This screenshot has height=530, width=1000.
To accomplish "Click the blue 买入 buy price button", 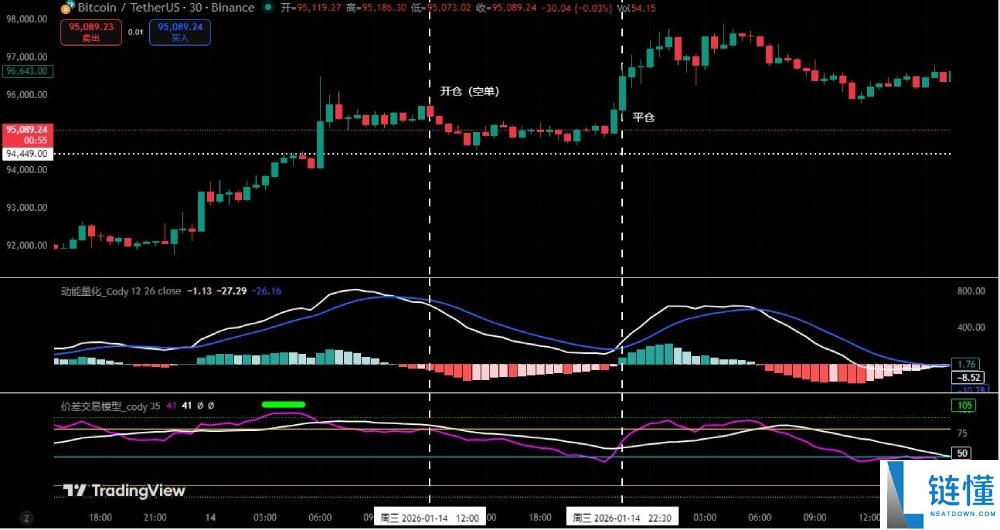I will 180,32.
